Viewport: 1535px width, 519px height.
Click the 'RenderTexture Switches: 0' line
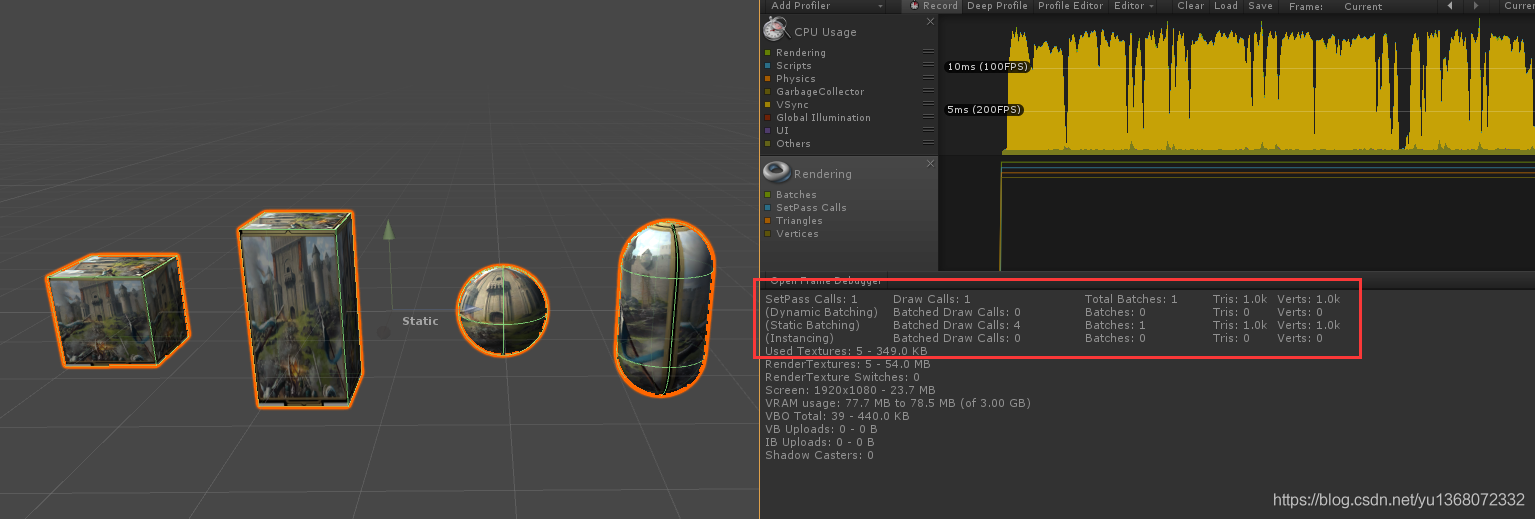tap(842, 377)
